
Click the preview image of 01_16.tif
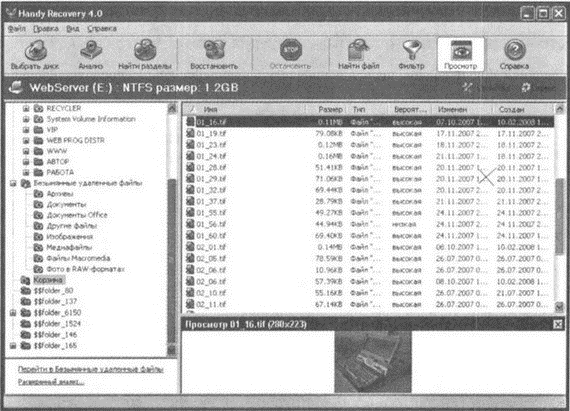(x=373, y=362)
